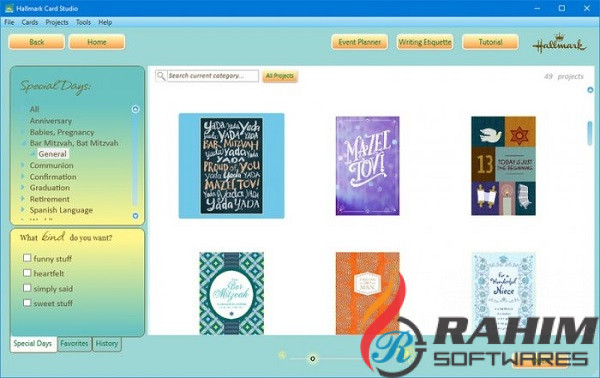The height and width of the screenshot is (378, 600).
Task: Click the Home button
Action: 97,42
